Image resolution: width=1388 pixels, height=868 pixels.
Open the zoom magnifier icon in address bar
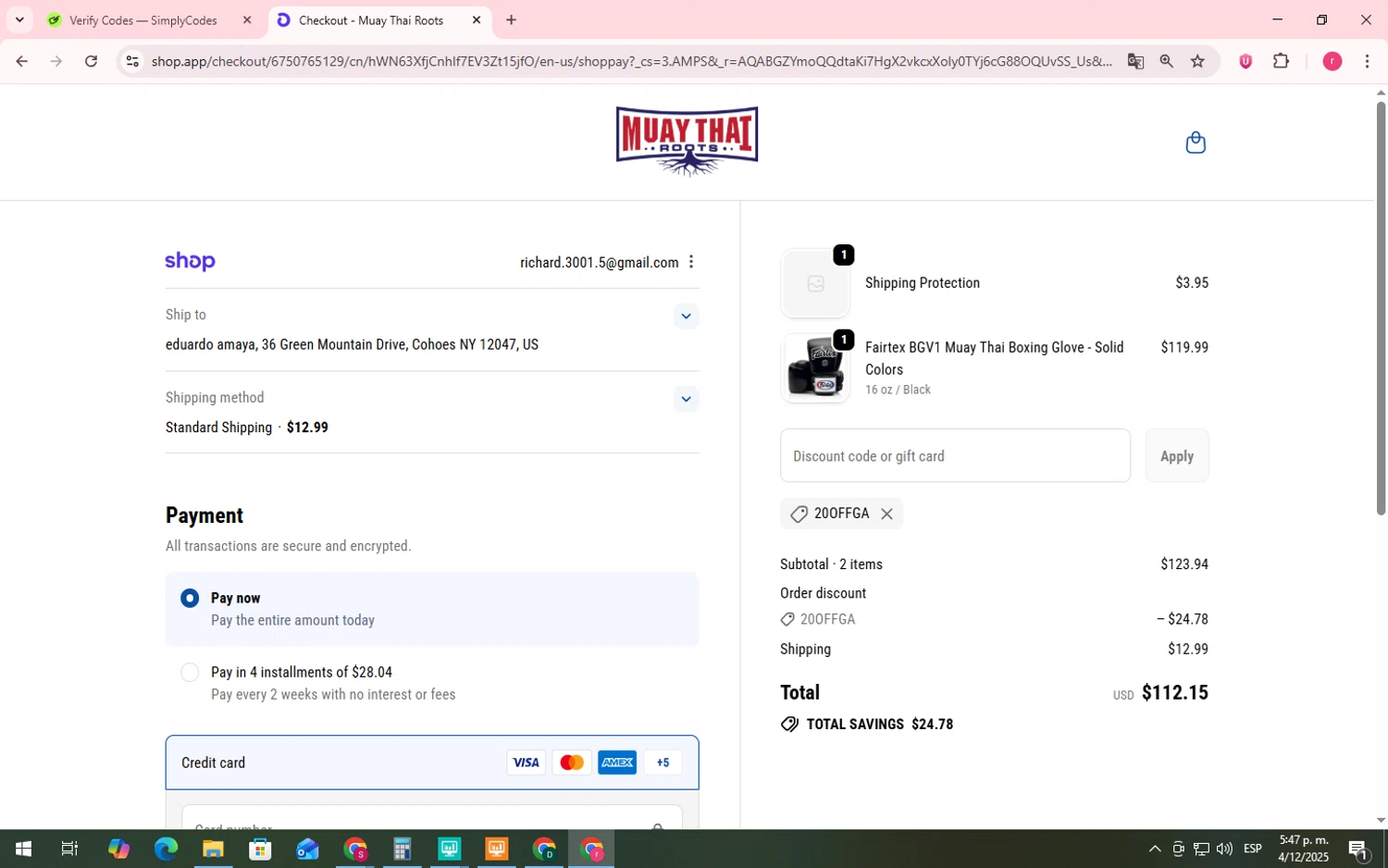coord(1166,61)
